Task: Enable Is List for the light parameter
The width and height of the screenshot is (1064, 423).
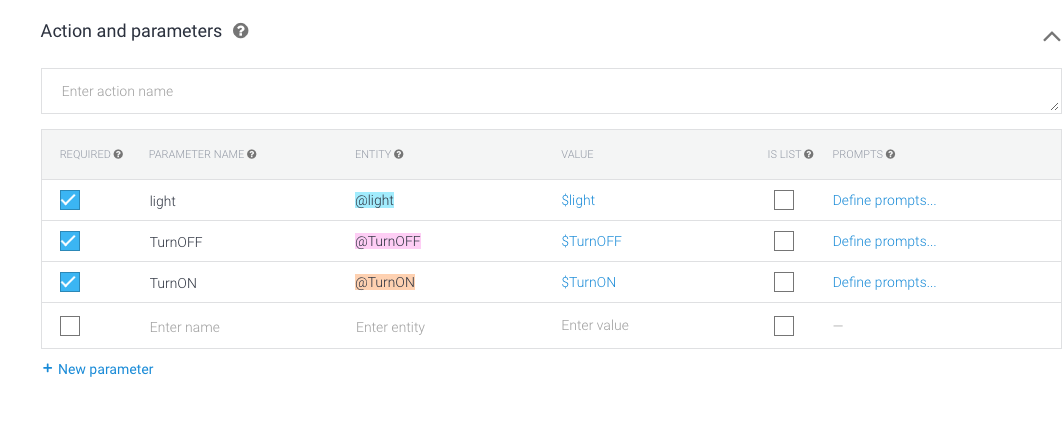Action: (784, 200)
